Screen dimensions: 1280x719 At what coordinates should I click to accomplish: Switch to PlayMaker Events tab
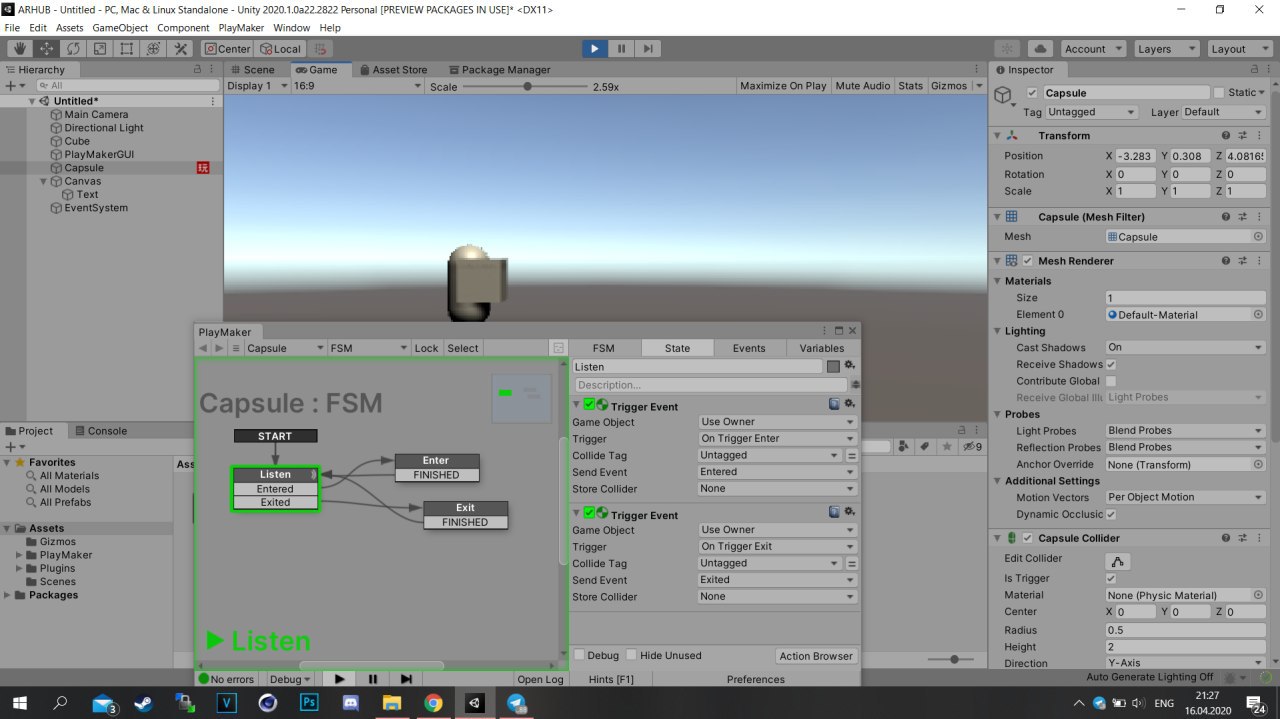pyautogui.click(x=749, y=348)
